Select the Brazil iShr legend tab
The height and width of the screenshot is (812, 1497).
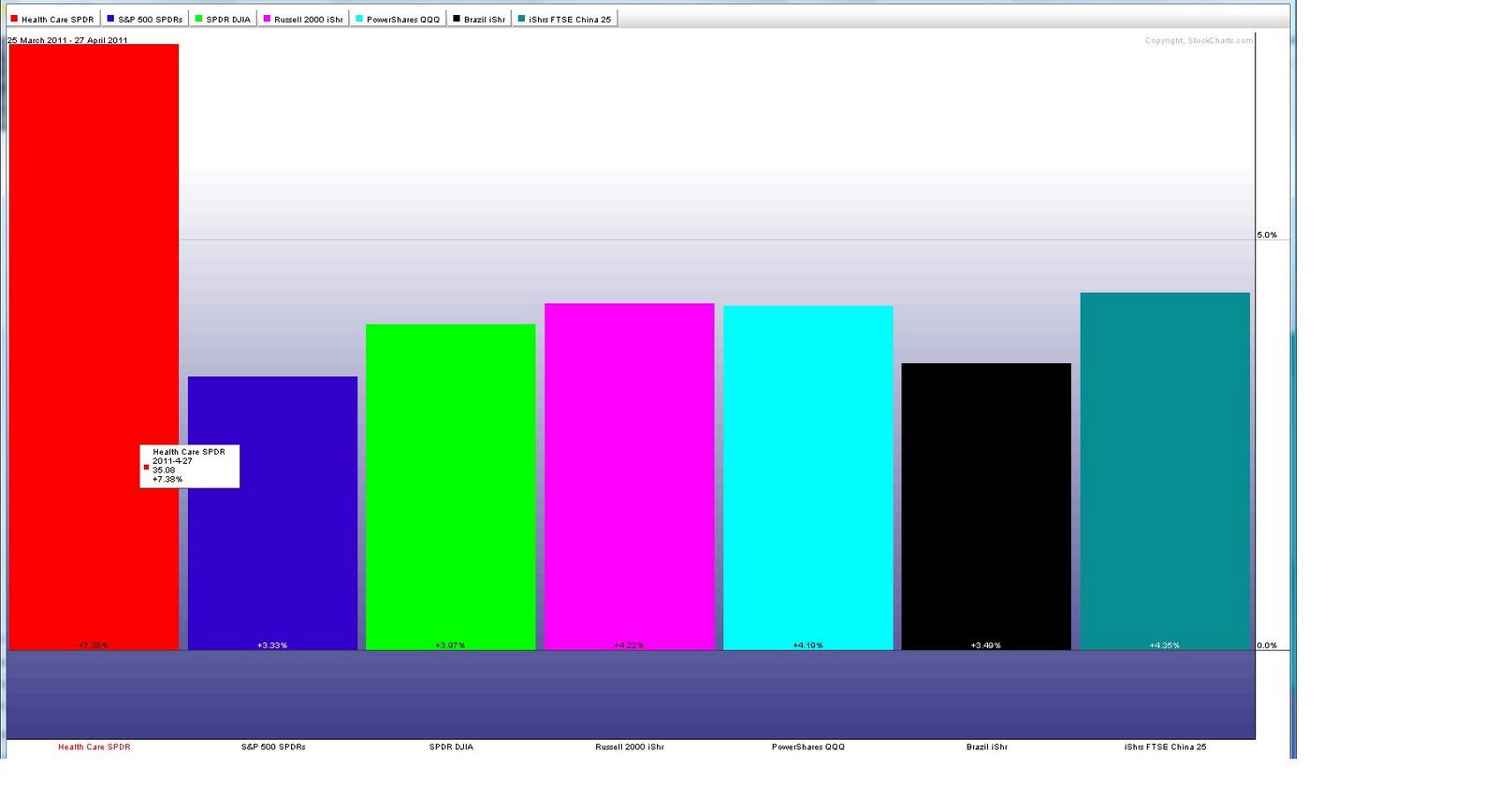click(479, 19)
